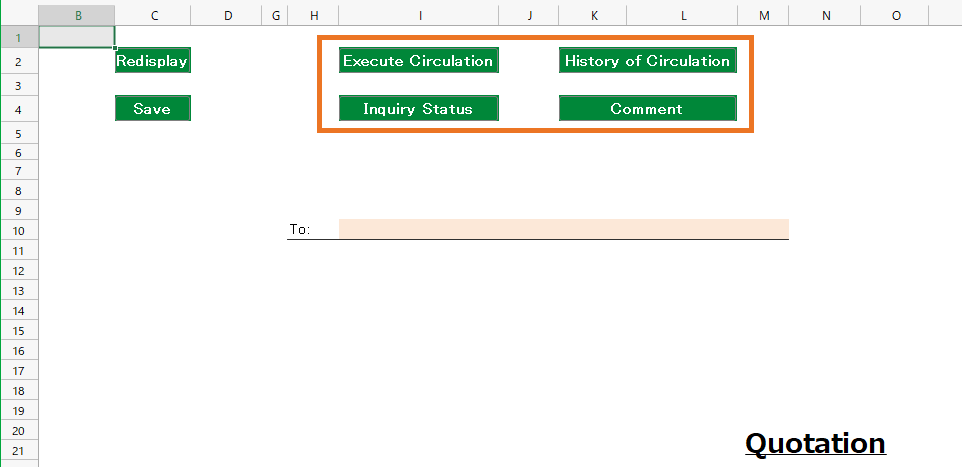The width and height of the screenshot is (962, 467).
Task: Select column N header
Action: coord(826,15)
